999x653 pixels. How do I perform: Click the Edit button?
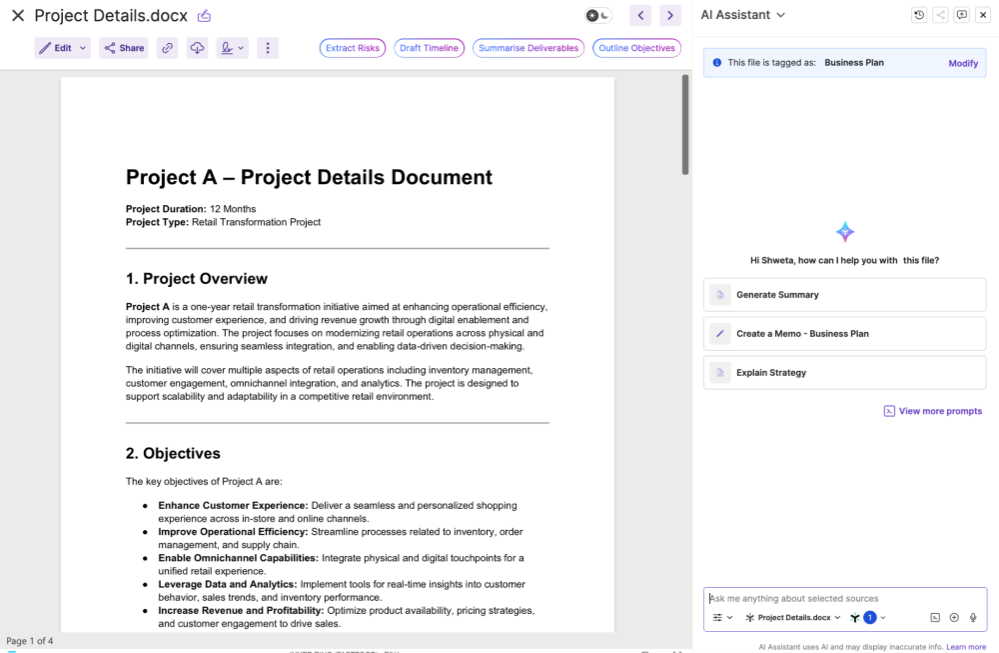point(55,48)
